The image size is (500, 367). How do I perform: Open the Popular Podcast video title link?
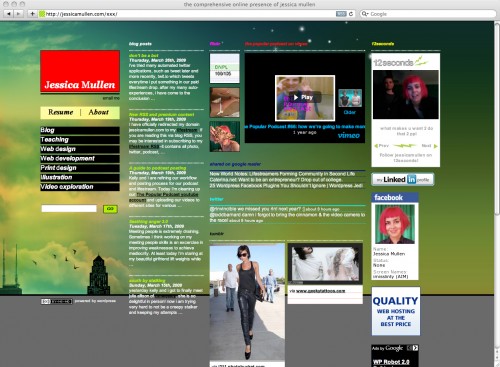[x=305, y=127]
